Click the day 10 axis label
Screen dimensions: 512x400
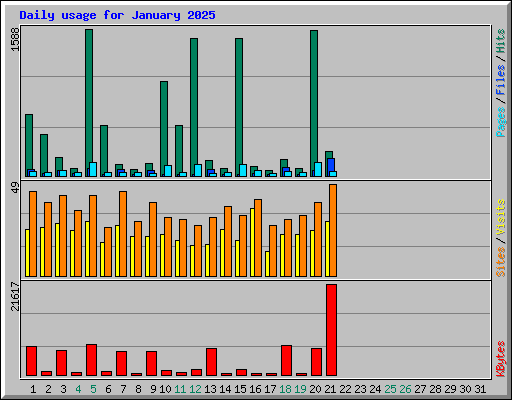(165, 389)
